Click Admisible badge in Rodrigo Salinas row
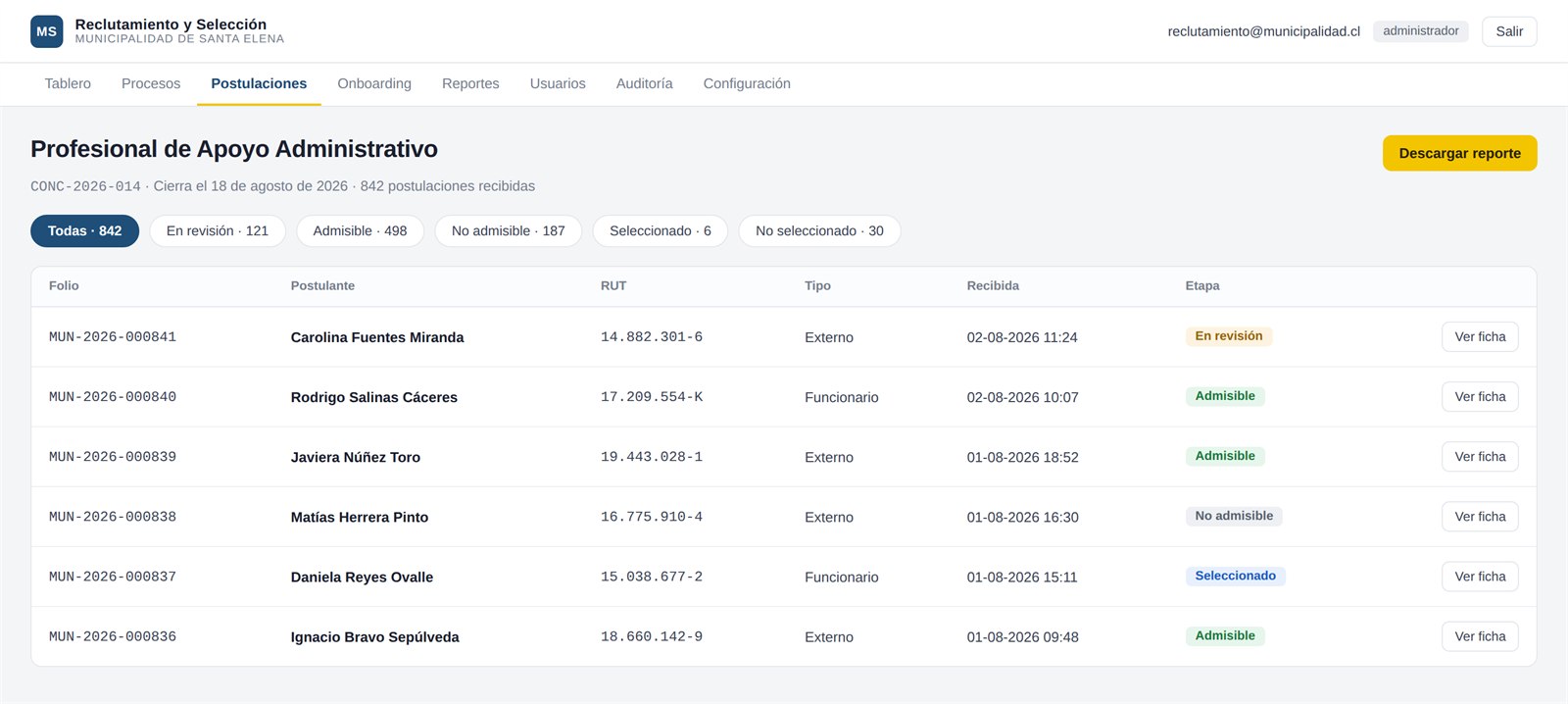Image resolution: width=1568 pixels, height=704 pixels. click(x=1225, y=396)
